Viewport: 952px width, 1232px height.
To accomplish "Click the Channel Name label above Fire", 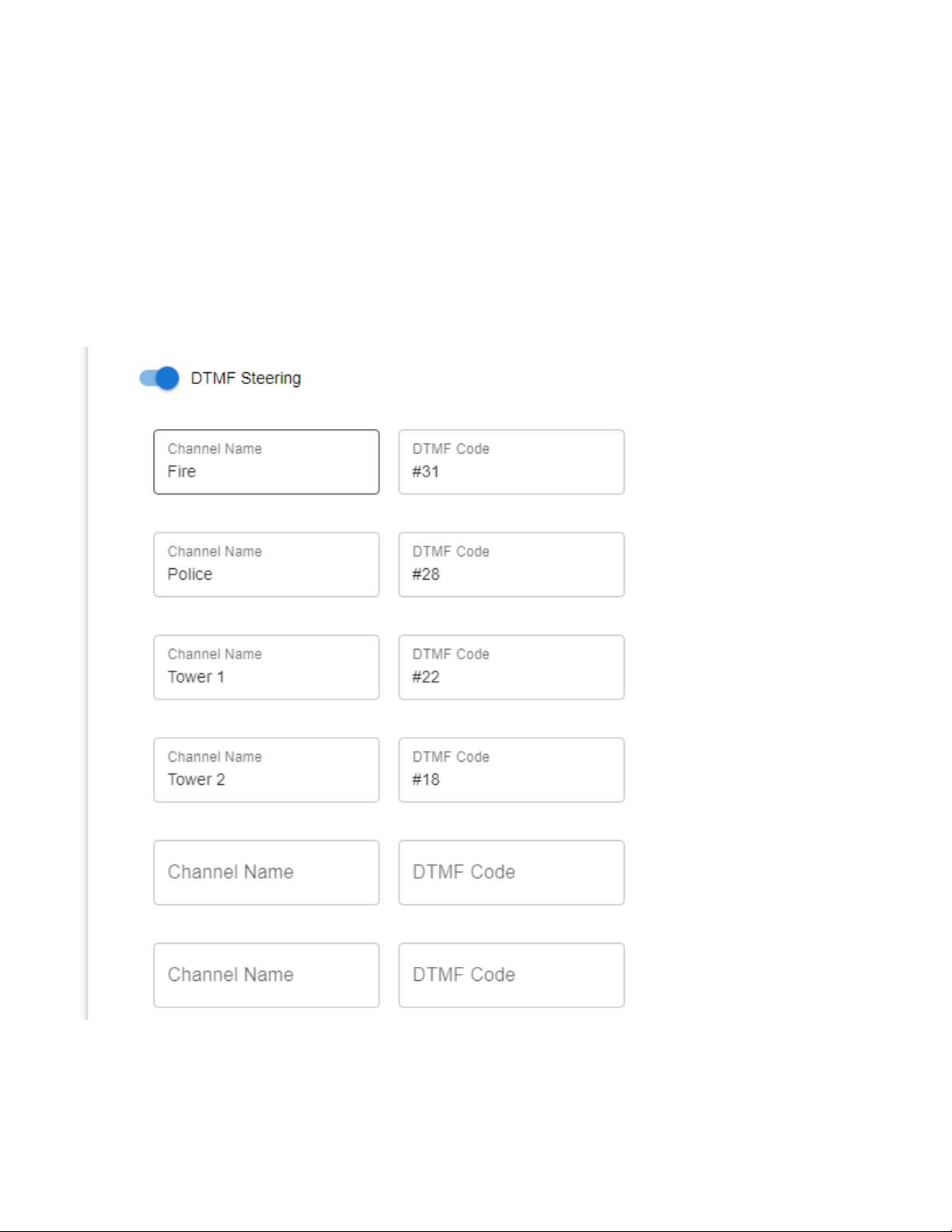I will (x=214, y=448).
